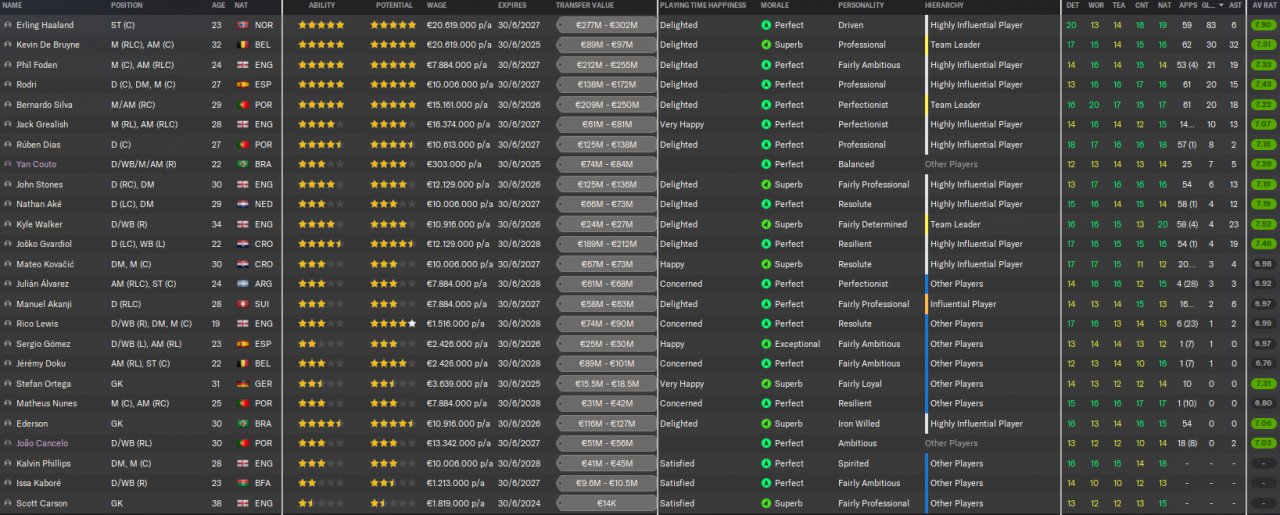Click the Switzerland flag in Manuel Akanji's row
Viewport: 1280px width, 515px height.
click(241, 304)
